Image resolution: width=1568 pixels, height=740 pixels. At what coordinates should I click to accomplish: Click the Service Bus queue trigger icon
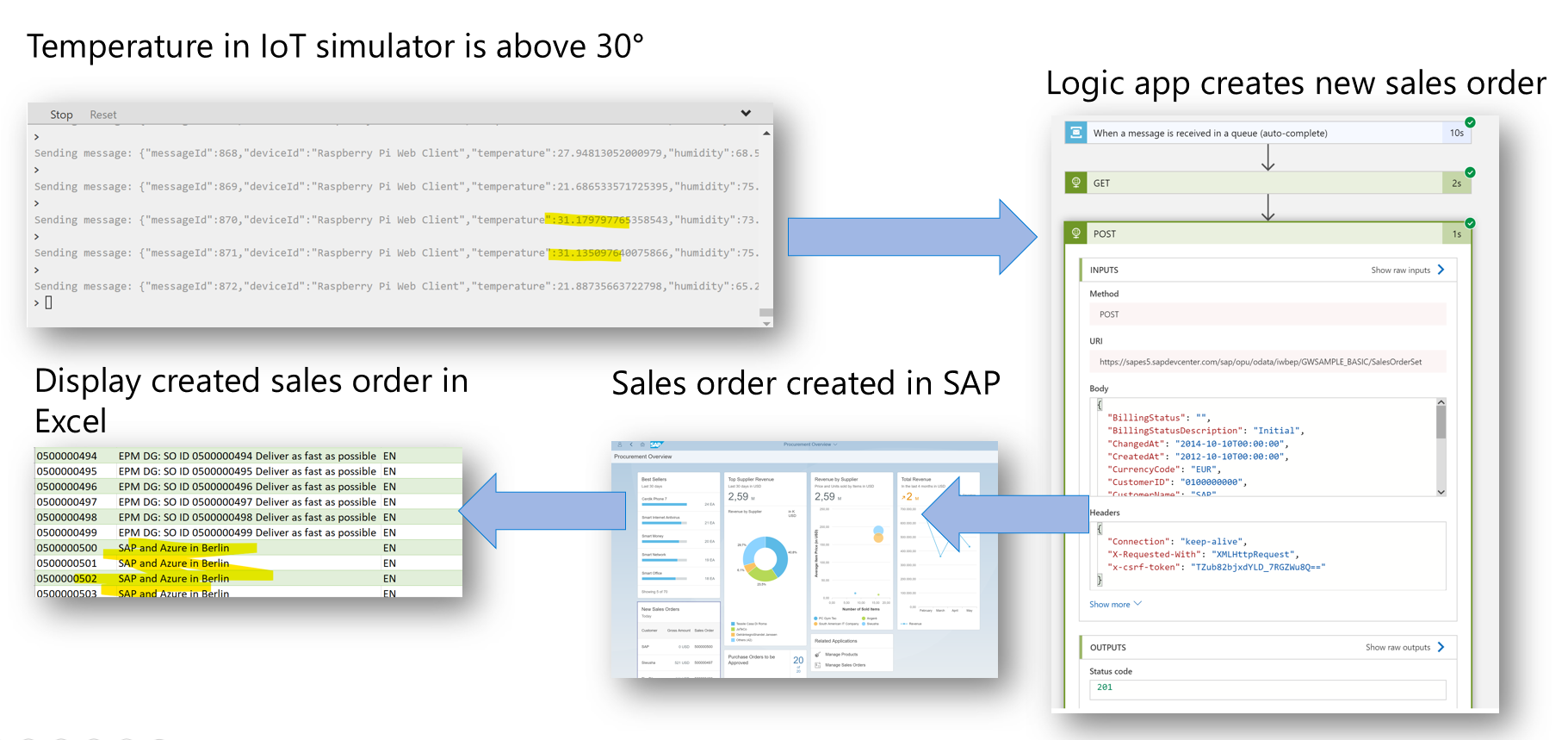1075,133
